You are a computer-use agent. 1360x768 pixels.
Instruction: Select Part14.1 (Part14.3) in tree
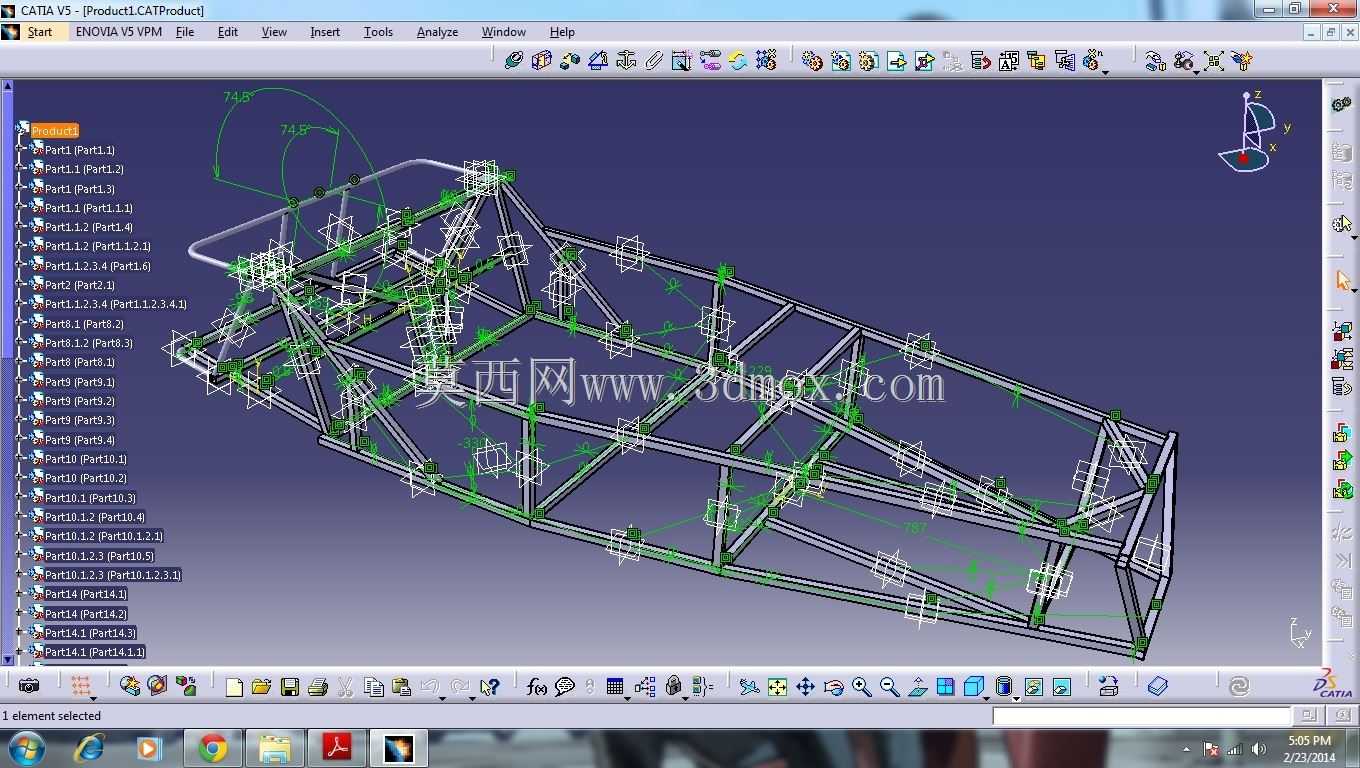click(90, 633)
